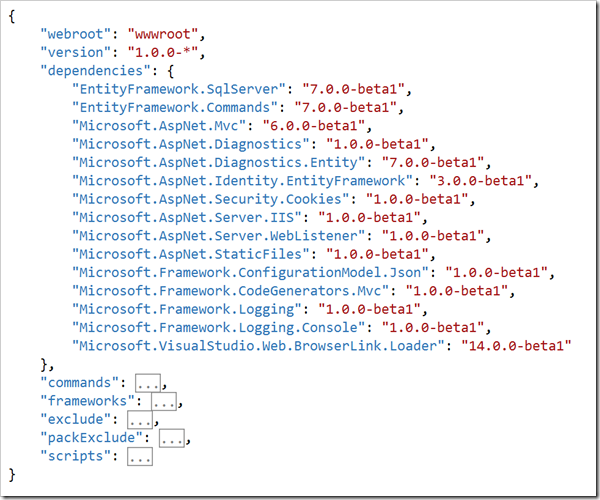Select the "3.0.0-beta1" version string
Screen dimensions: 600x500
click(x=481, y=181)
